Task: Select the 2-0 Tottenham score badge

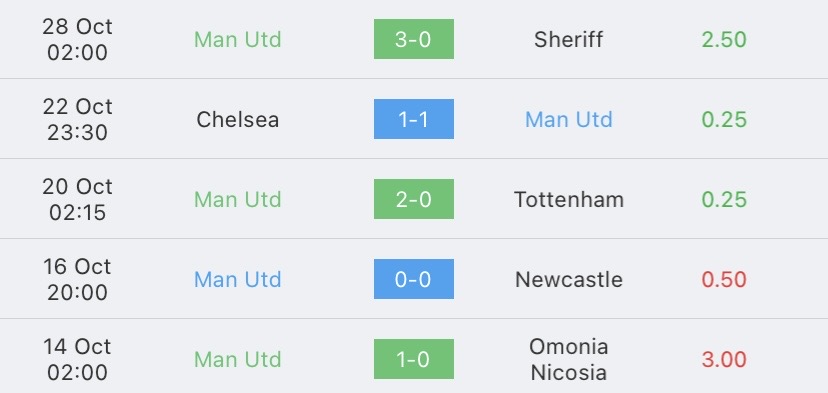Action: (x=413, y=199)
